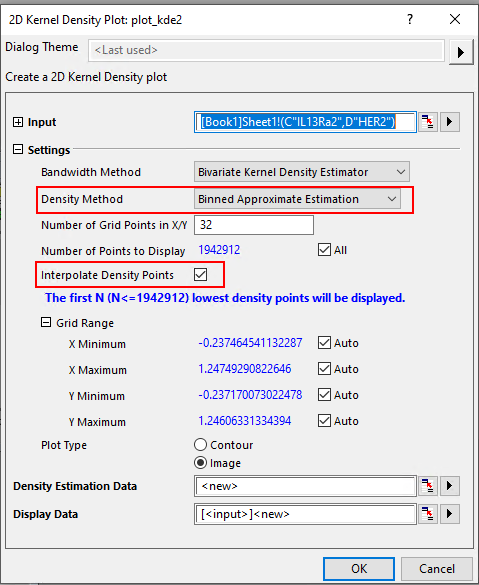479x585 pixels.
Task: Click the dialog help question mark
Action: tap(410, 19)
